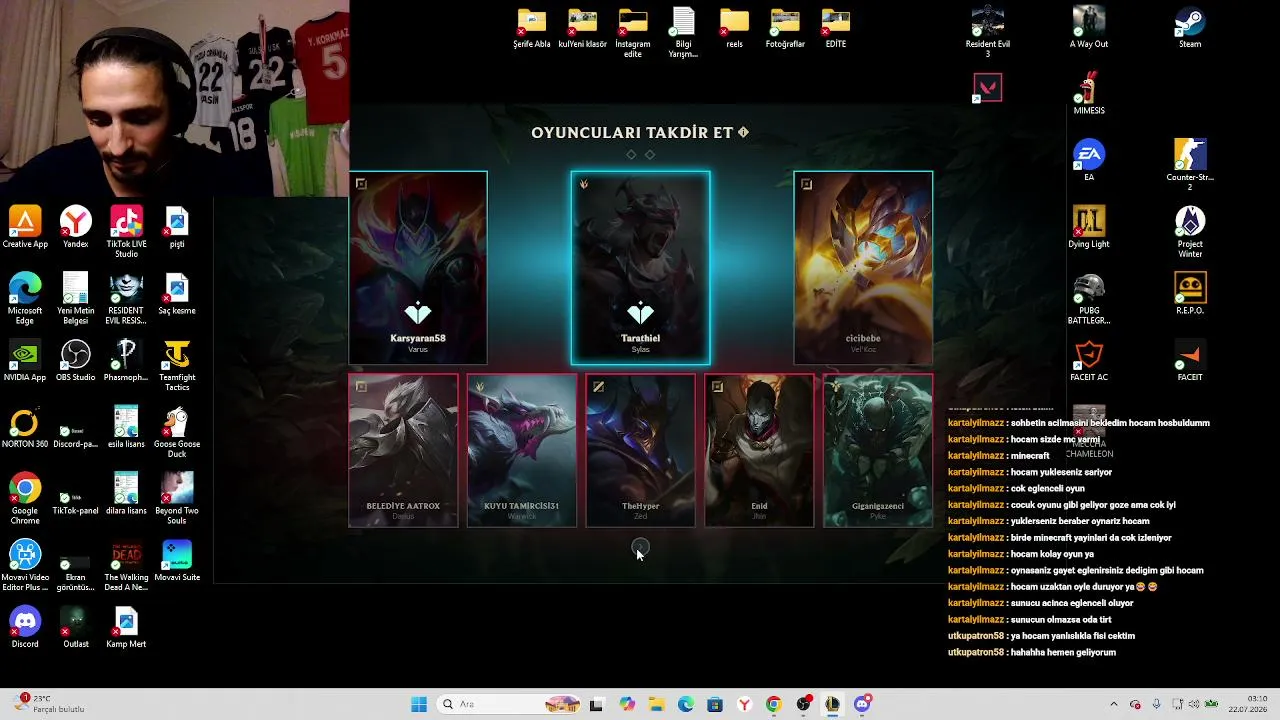Image resolution: width=1280 pixels, height=720 pixels.
Task: Open the Fotoğraflar desktop folder
Action: click(785, 28)
